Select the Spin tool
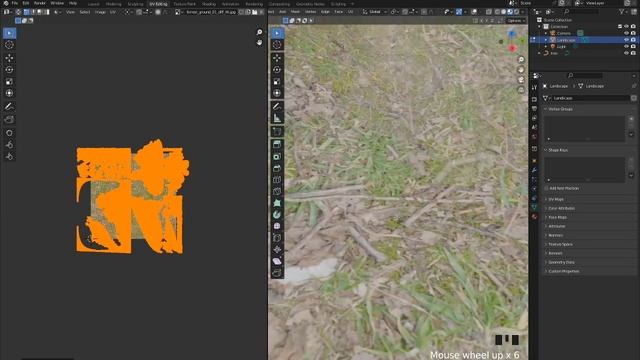Viewport: 640px width, 360px height. point(277,214)
